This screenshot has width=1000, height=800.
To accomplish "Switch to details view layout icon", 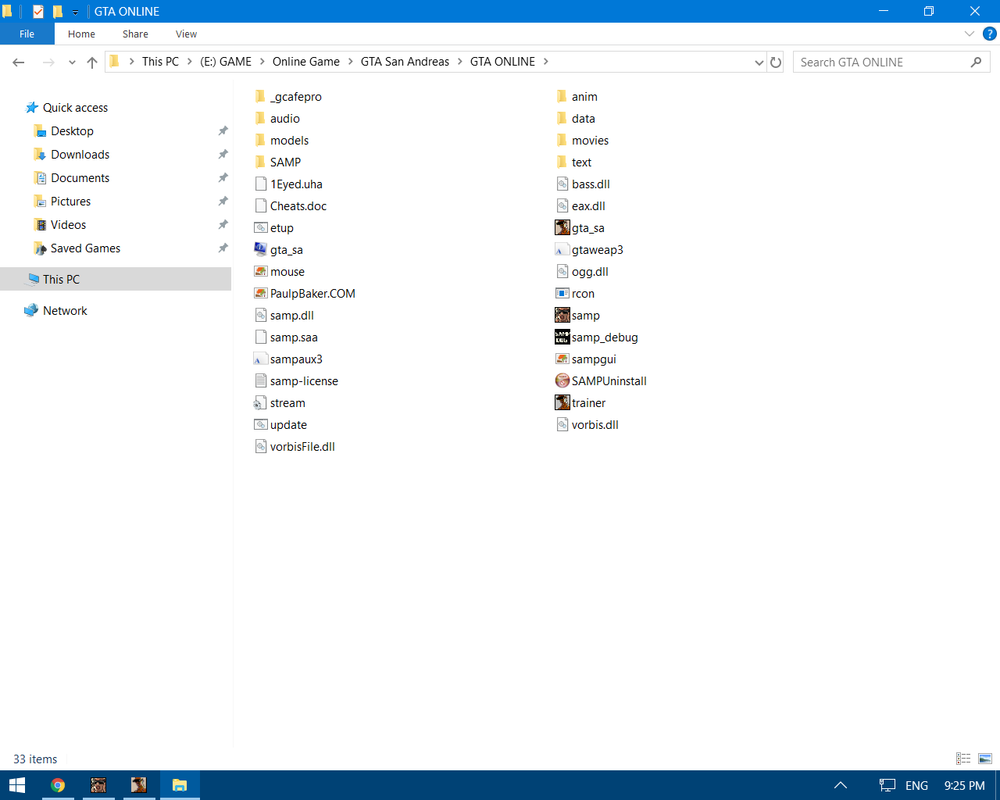I will 963,759.
